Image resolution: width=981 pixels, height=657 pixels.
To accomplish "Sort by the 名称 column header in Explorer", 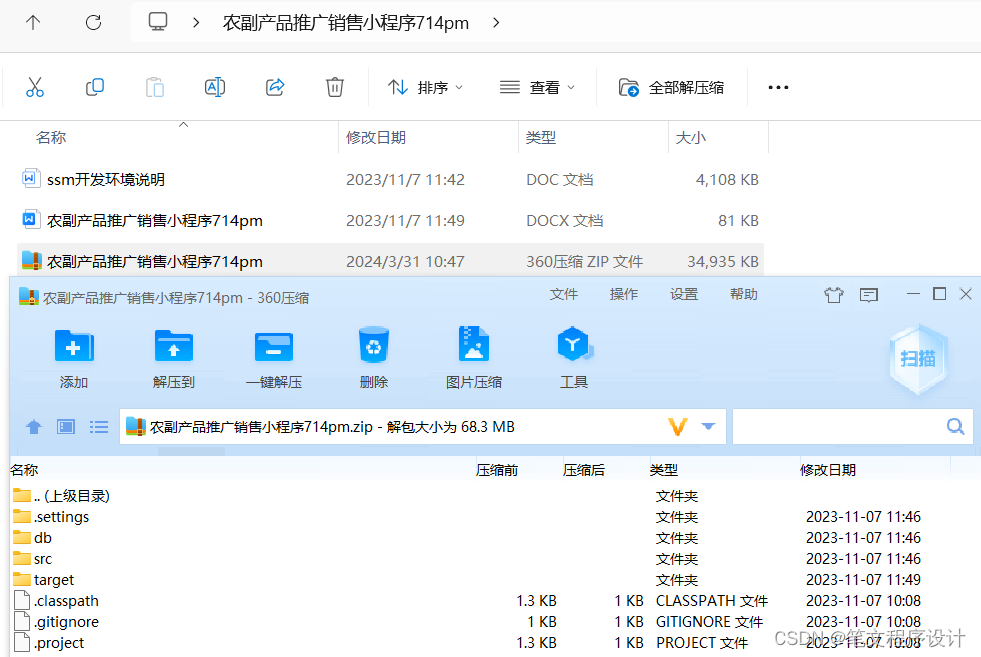I will point(51,138).
